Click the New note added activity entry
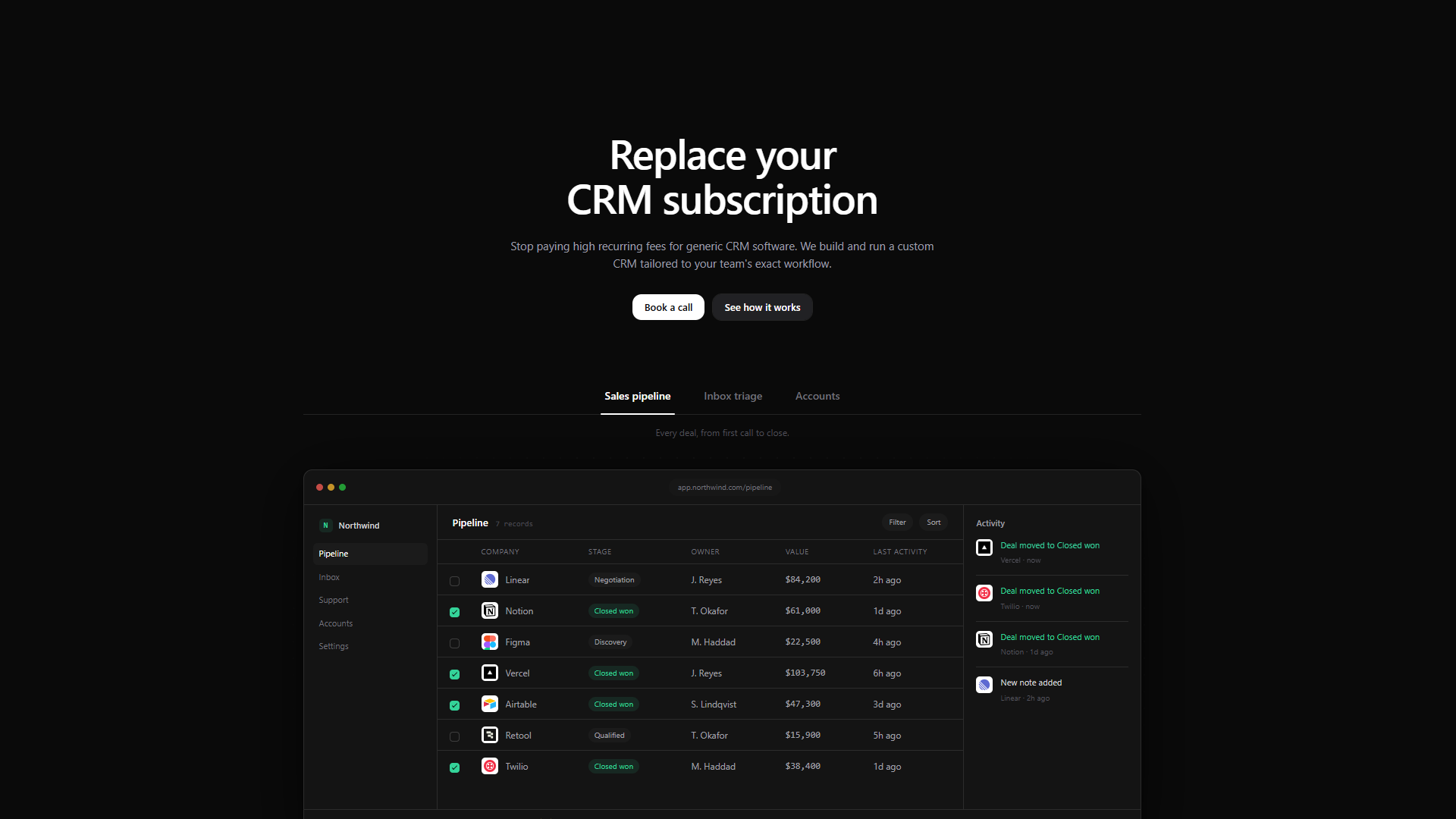The image size is (1456, 819). 1052,690
